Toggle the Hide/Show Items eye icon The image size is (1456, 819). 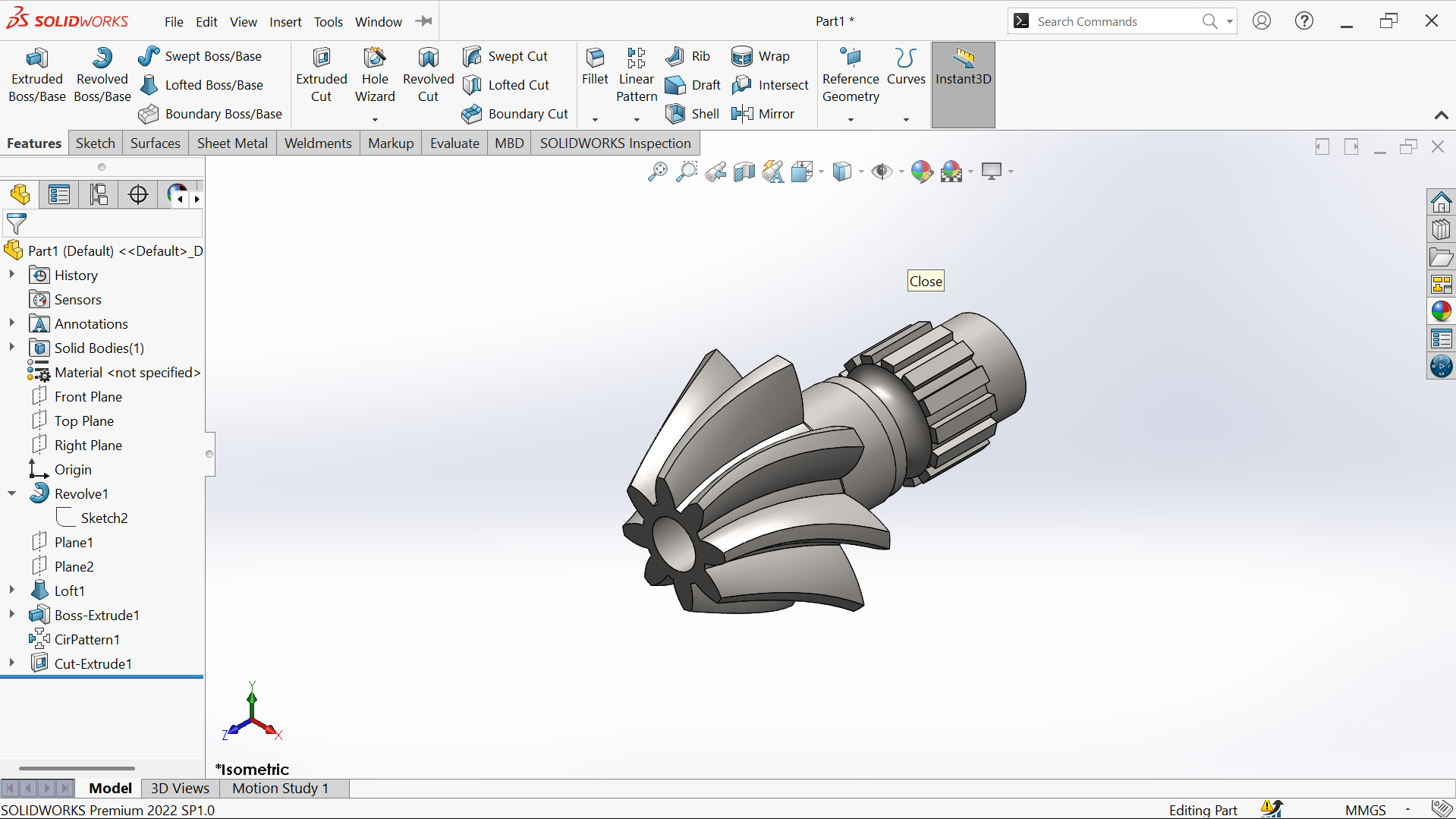click(x=882, y=172)
